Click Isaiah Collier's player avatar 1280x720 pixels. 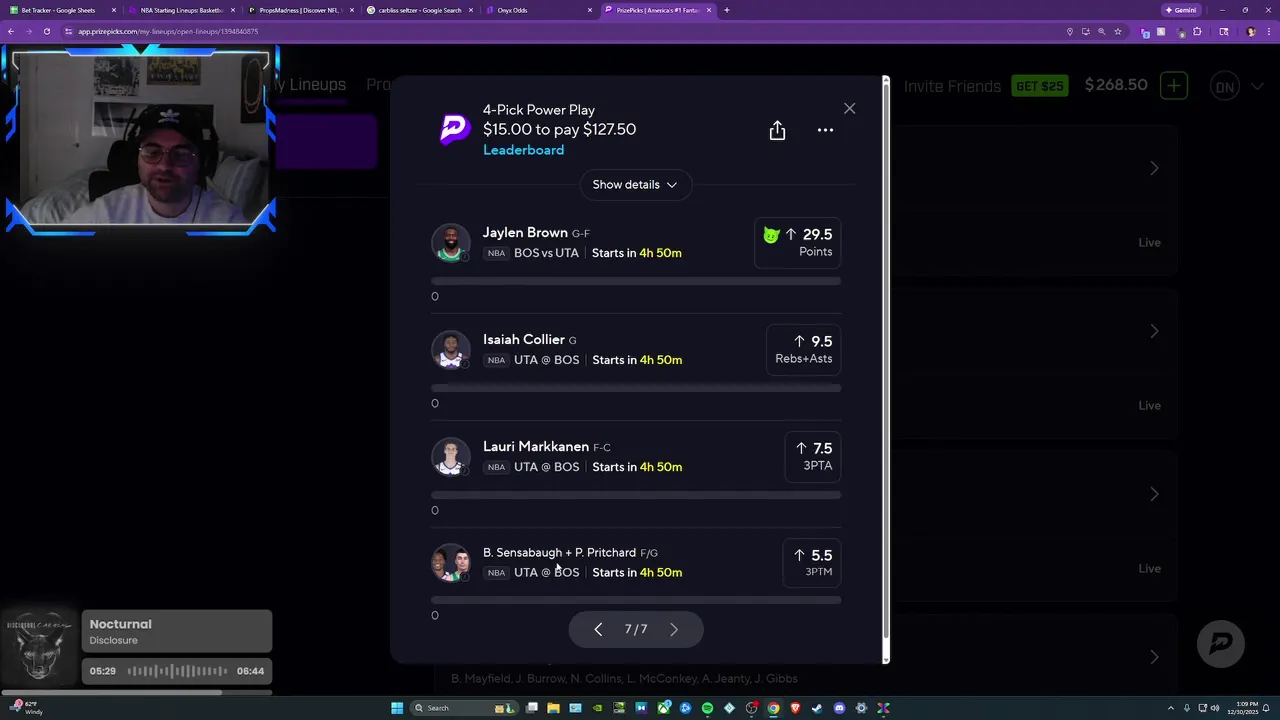click(x=450, y=350)
